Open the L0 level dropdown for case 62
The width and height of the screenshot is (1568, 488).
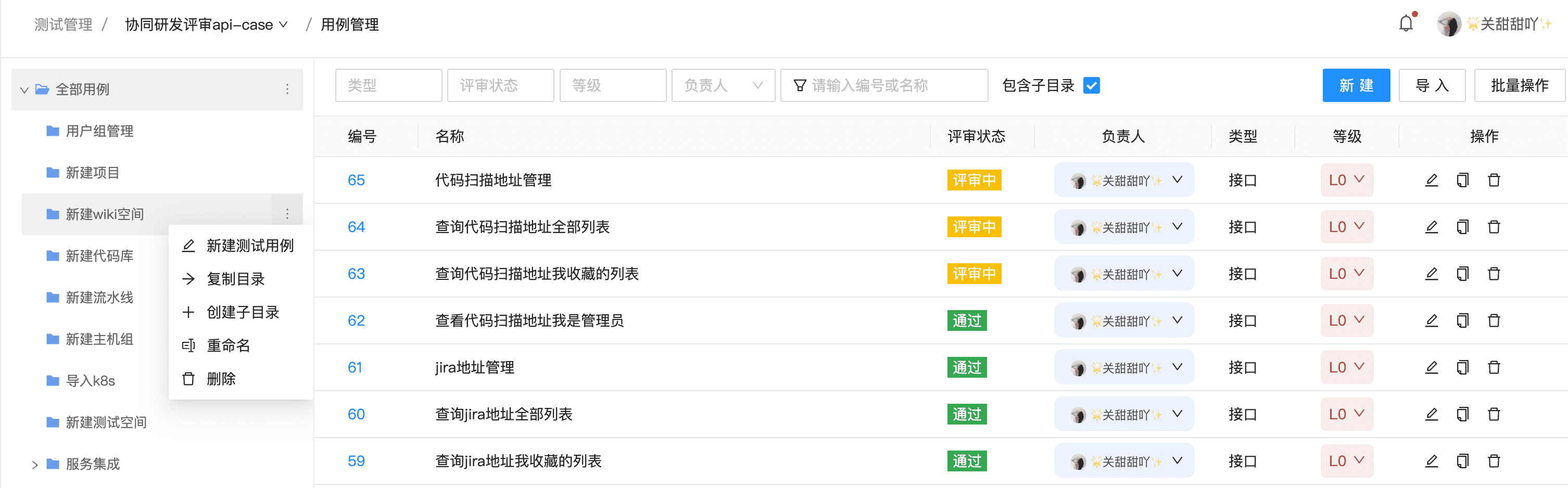(1346, 320)
